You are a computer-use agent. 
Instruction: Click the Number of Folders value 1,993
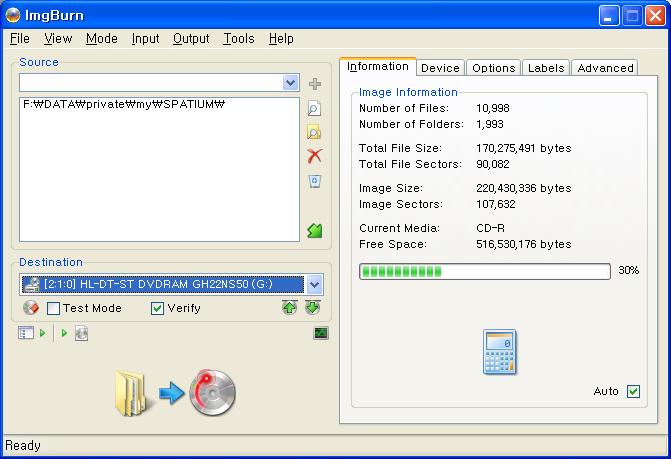(x=490, y=124)
